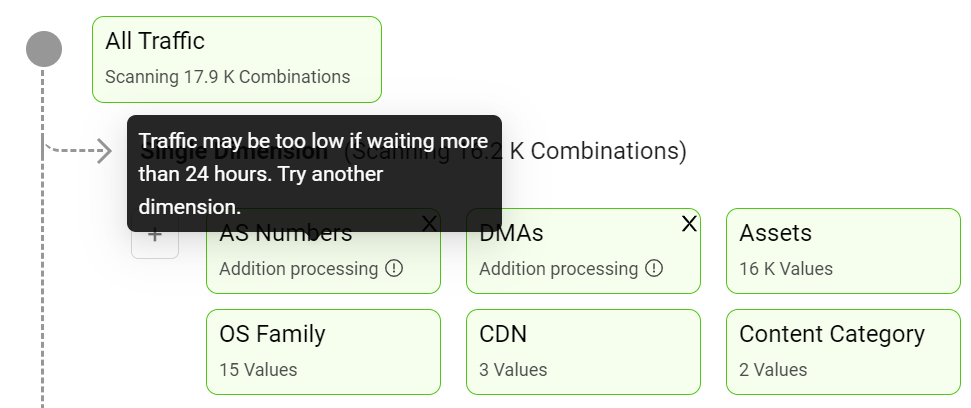
Task: Click the 2 Values label under Content Category
Action: [773, 370]
